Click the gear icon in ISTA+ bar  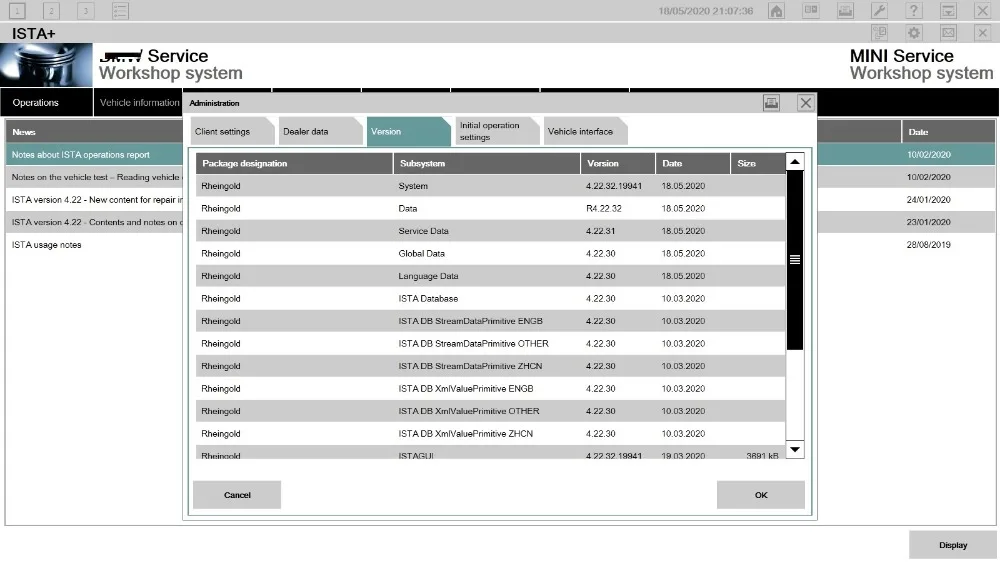point(914,33)
